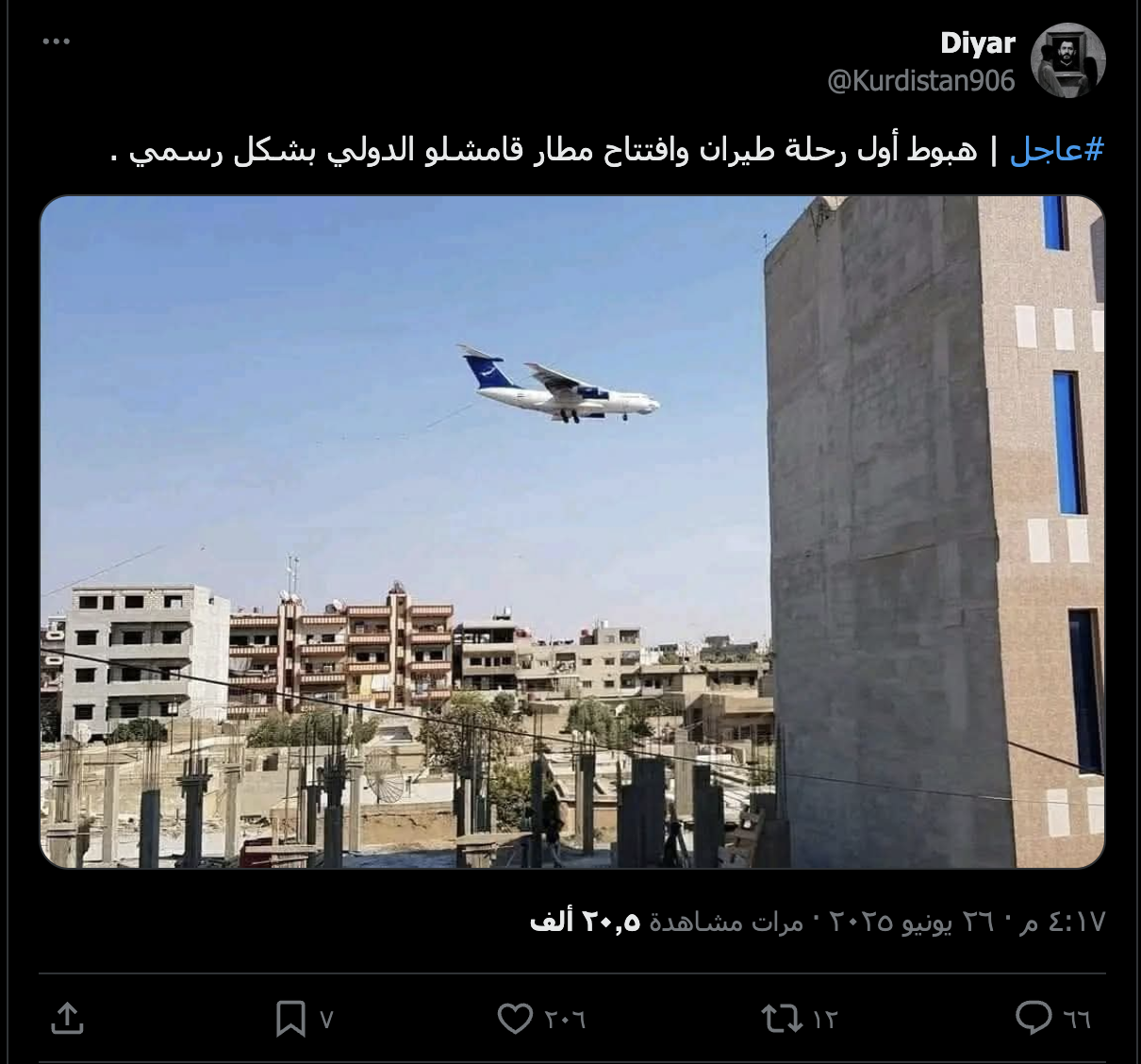Open the airplane photo in viewer

click(572, 532)
